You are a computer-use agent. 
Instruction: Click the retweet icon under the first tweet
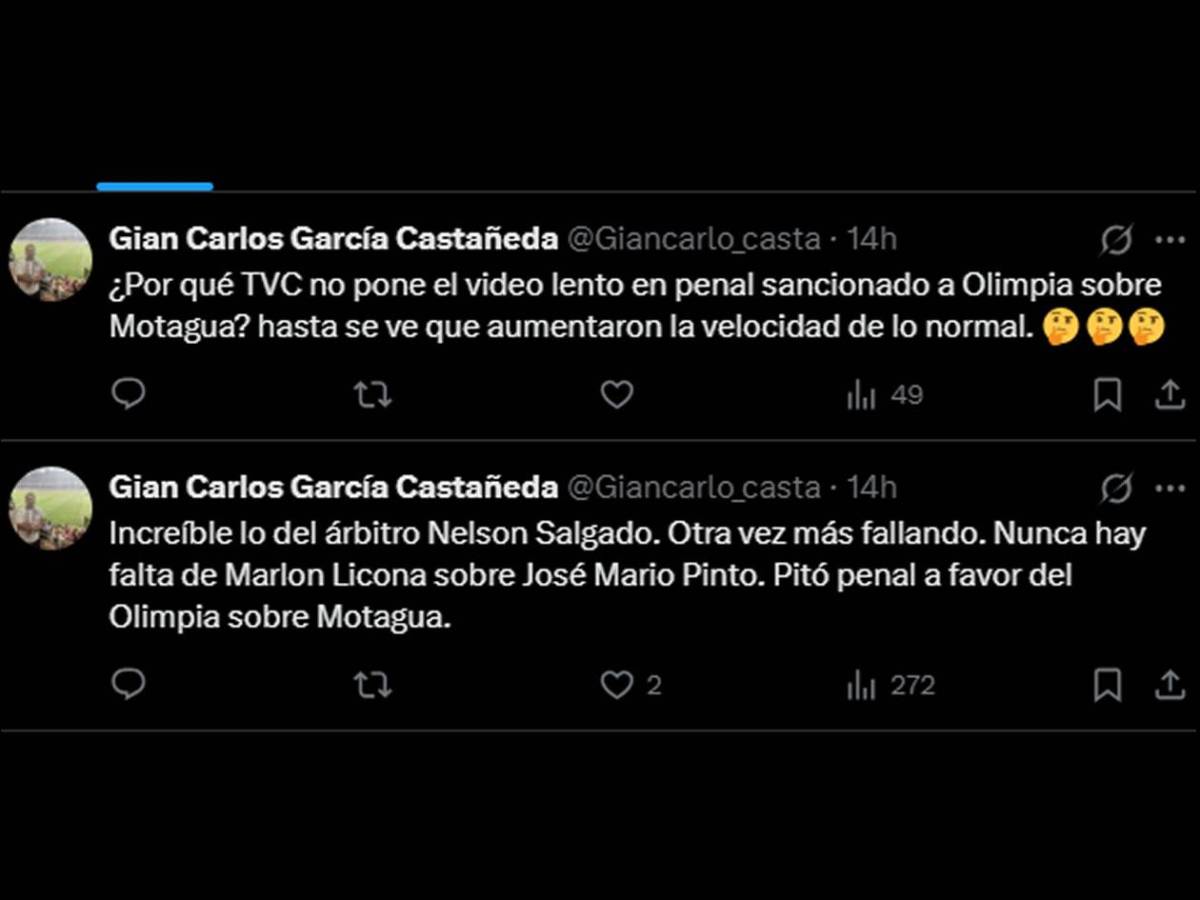tap(371, 394)
